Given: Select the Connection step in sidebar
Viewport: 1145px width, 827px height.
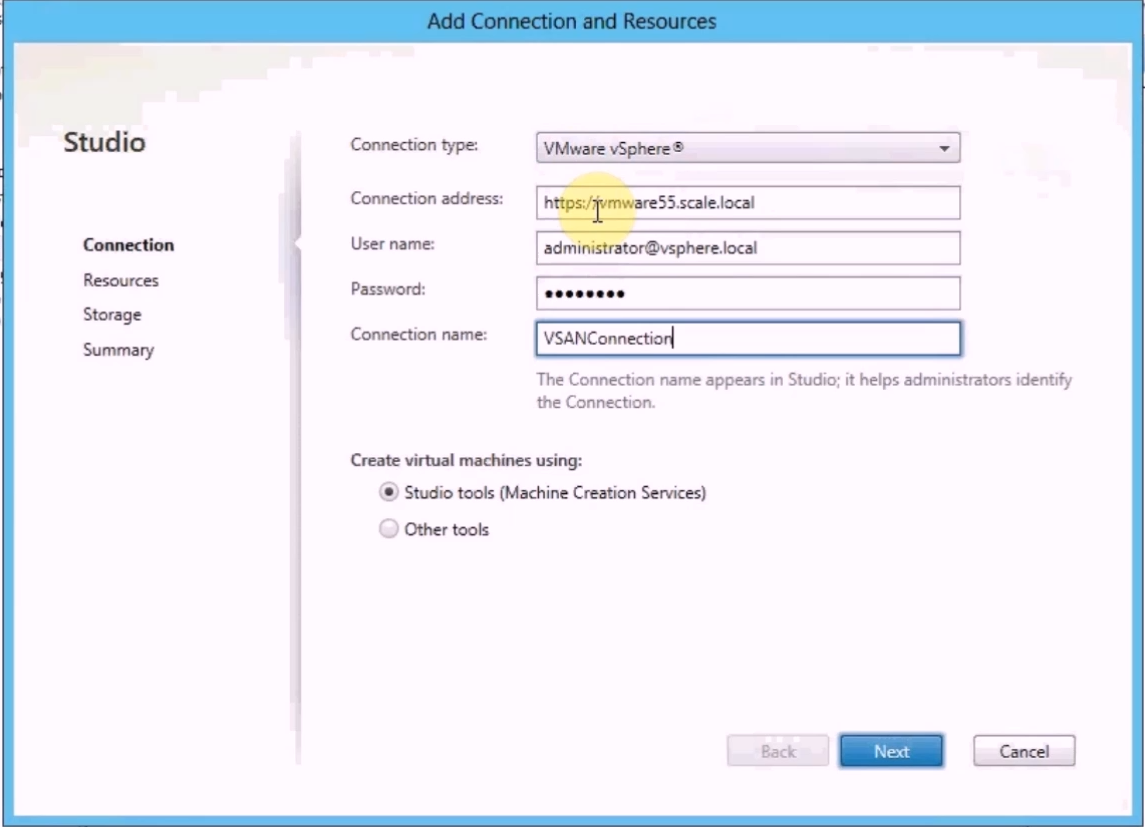Looking at the screenshot, I should coord(128,245).
